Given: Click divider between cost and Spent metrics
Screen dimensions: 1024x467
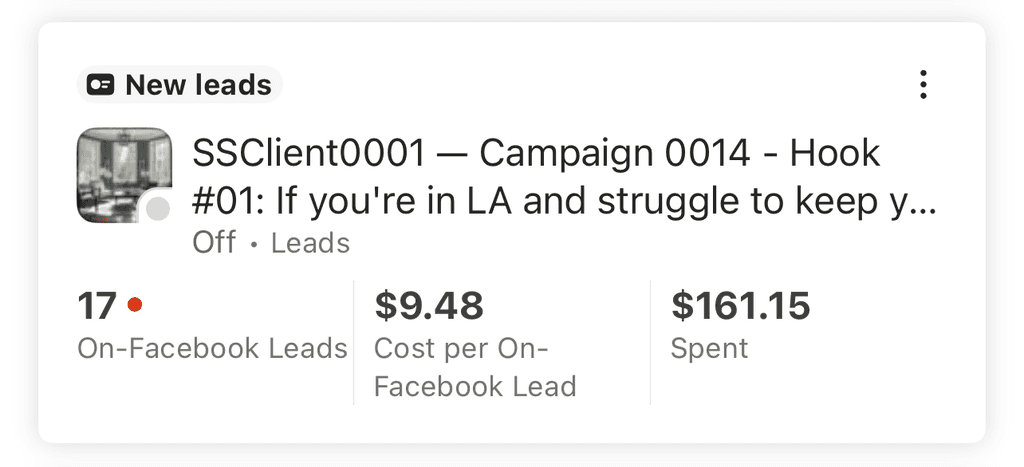Looking at the screenshot, I should click(650, 343).
